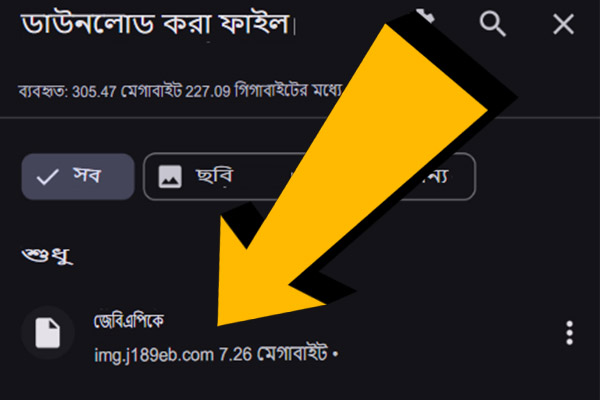This screenshot has height=400, width=600.
Task: Click the 7.26 মেগাবাইট file size text
Action: click(274, 354)
